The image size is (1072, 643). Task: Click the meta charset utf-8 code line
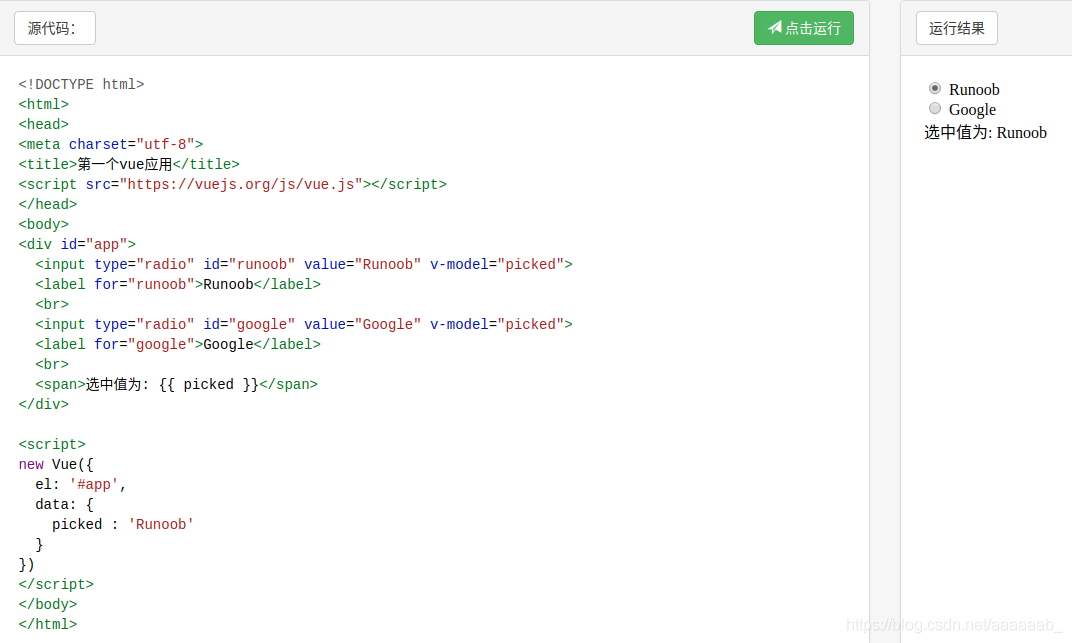point(110,144)
